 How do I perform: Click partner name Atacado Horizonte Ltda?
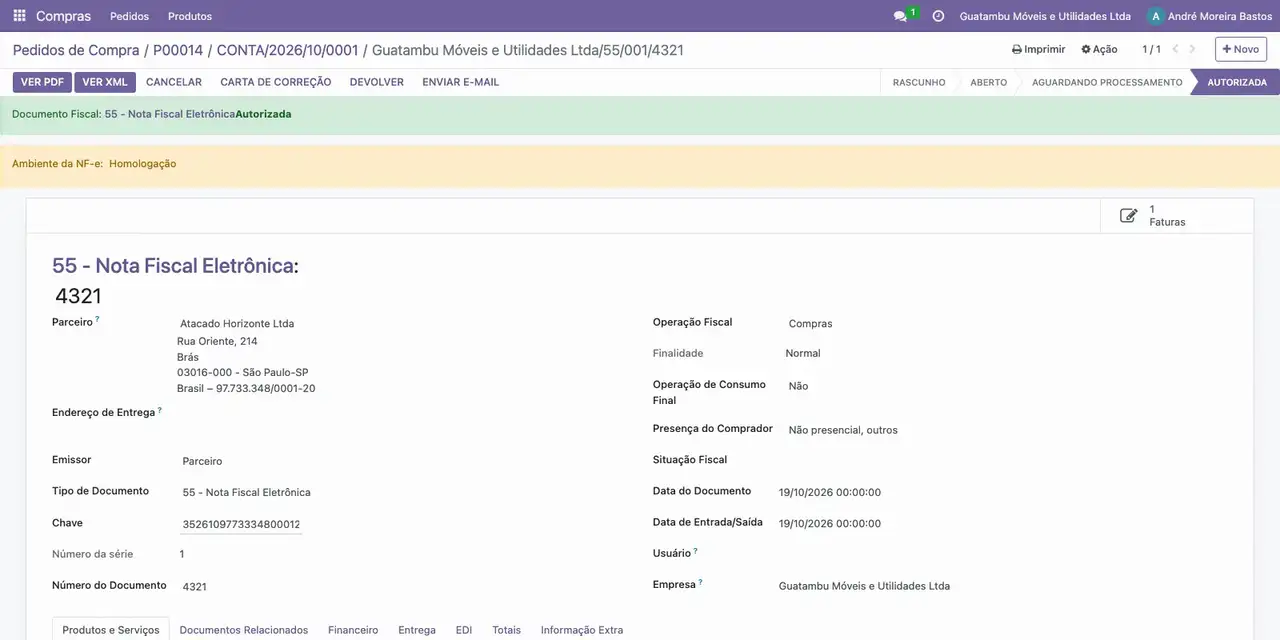[237, 324]
